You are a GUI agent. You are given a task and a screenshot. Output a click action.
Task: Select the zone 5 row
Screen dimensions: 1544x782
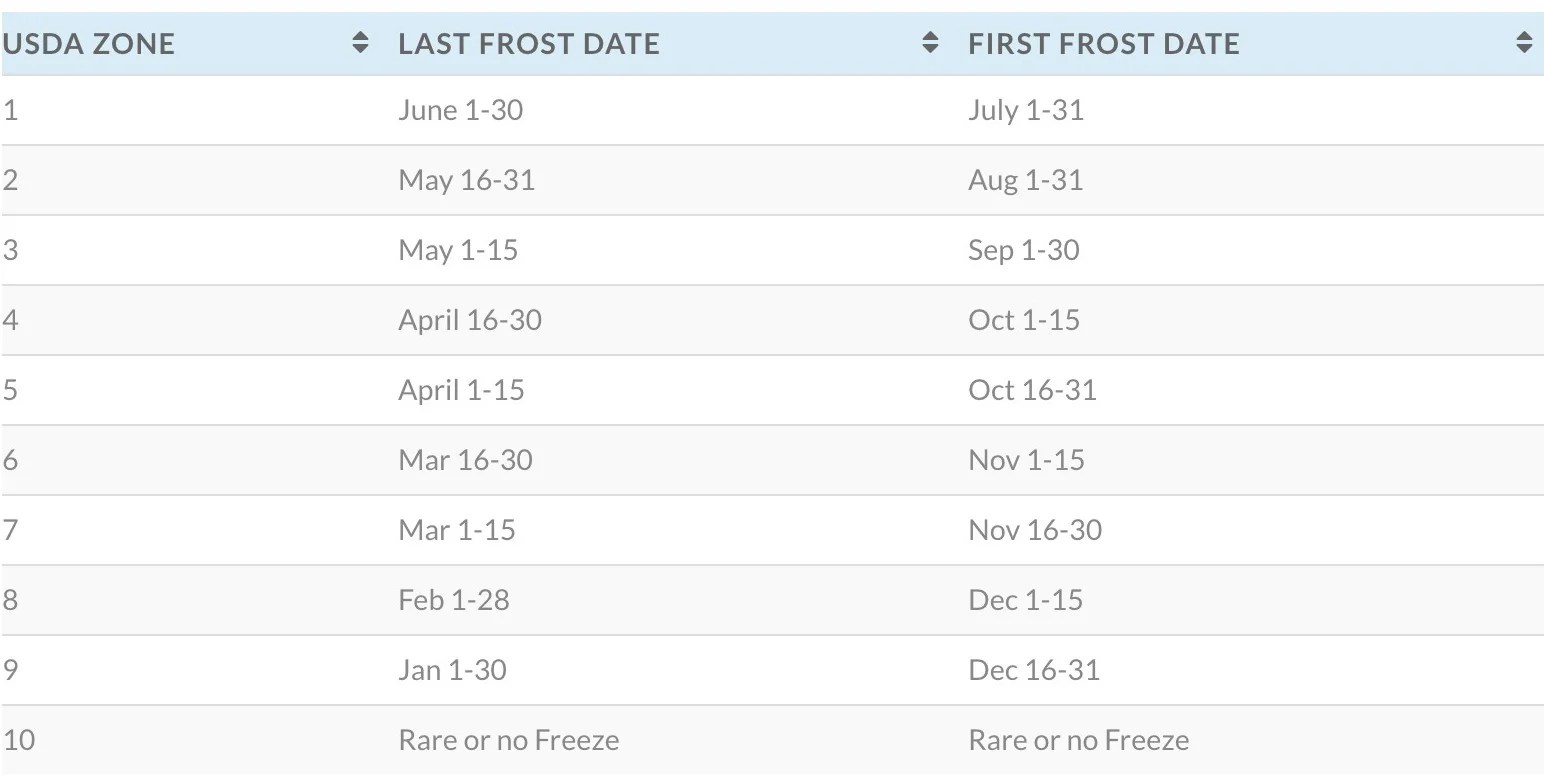pyautogui.click(x=400, y=390)
